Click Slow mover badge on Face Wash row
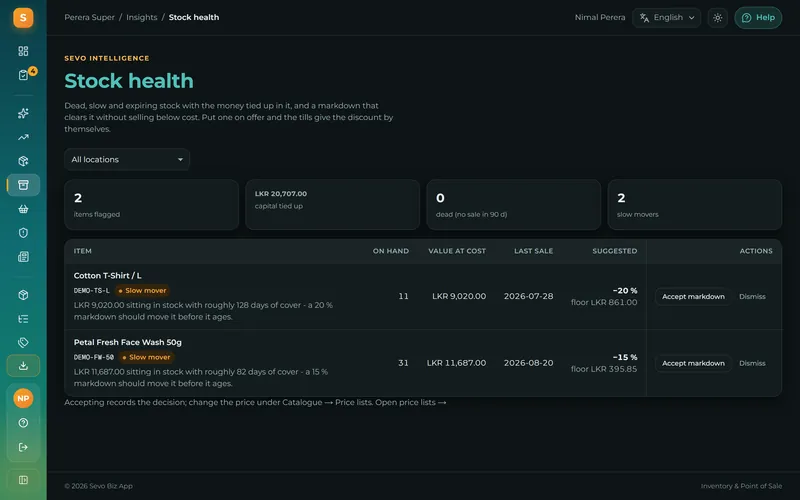800x500 pixels. click(146, 357)
